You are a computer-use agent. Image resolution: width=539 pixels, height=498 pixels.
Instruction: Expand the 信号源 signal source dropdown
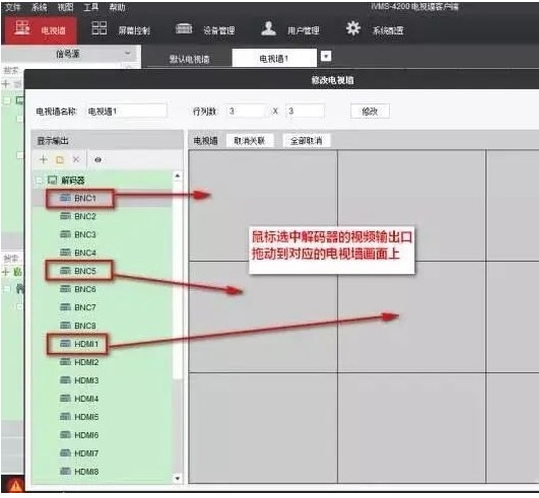click(128, 54)
